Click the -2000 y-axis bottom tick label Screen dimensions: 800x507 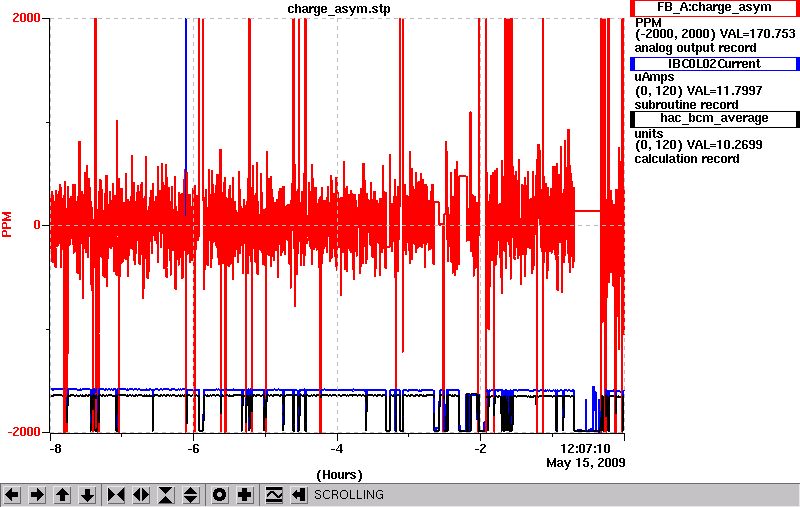click(x=23, y=432)
